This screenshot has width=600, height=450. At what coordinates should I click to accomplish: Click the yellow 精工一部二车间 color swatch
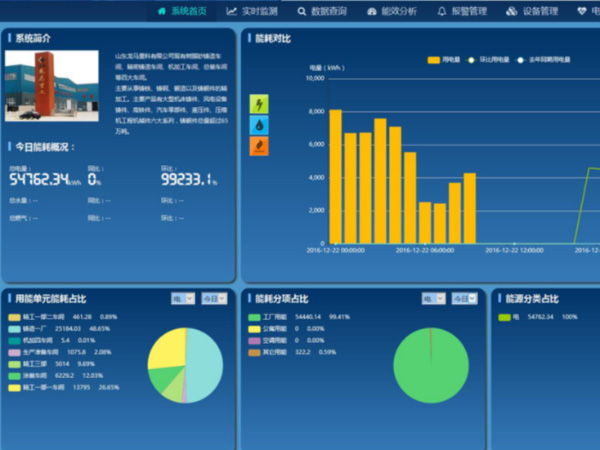(14, 316)
